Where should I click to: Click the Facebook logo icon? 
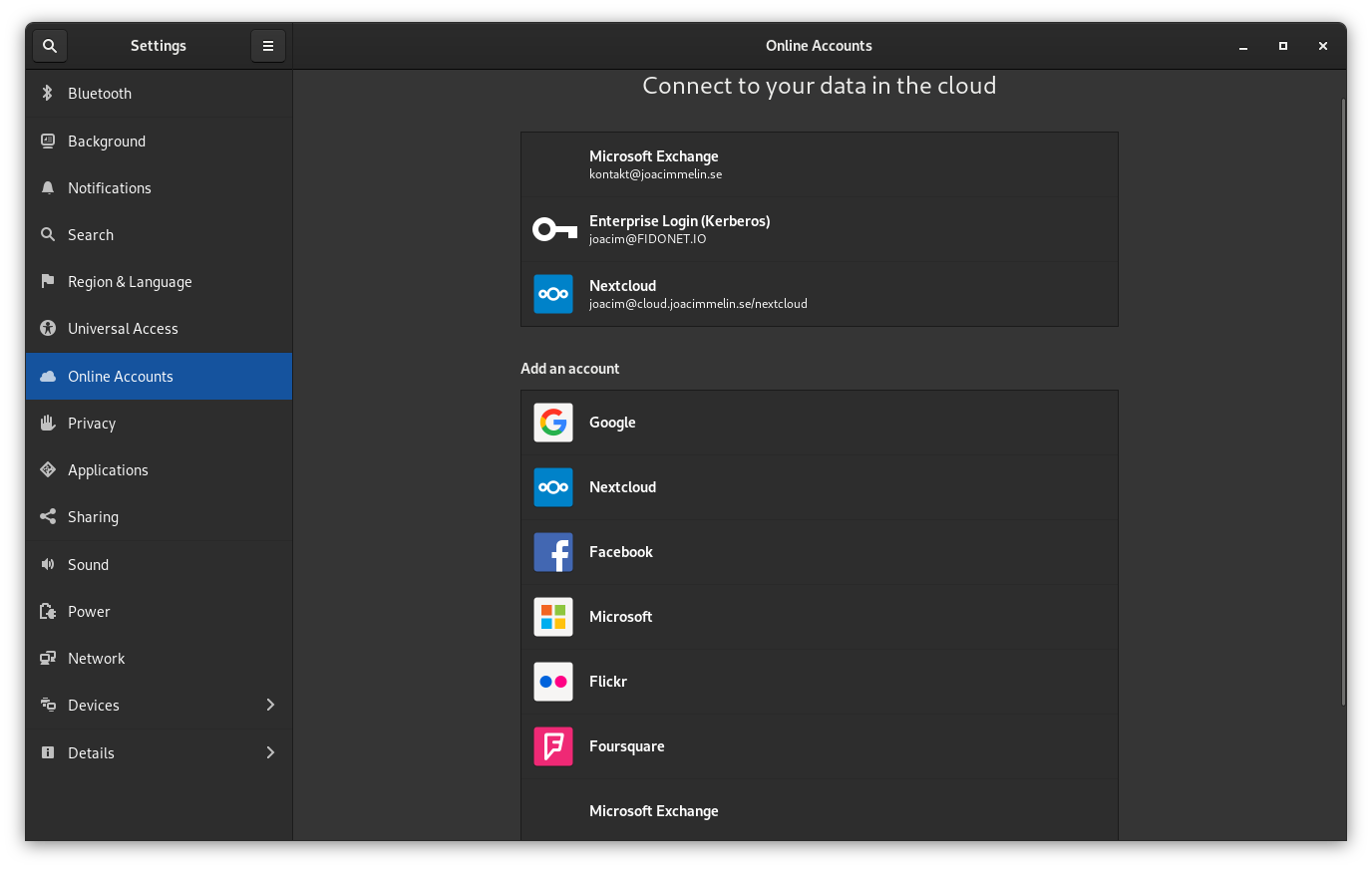[553, 552]
